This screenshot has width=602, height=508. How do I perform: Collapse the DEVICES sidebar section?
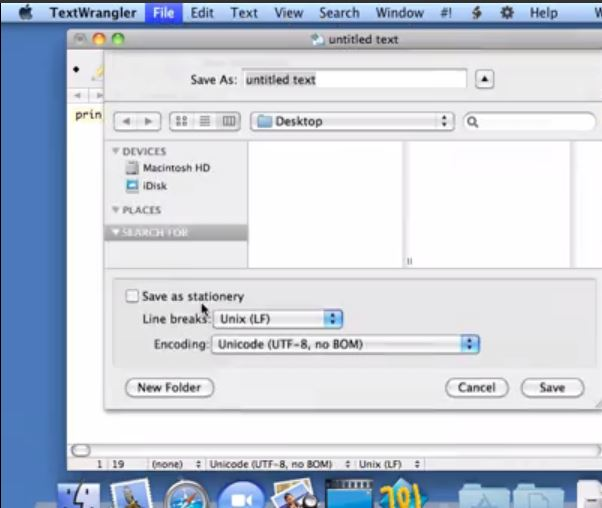116,151
